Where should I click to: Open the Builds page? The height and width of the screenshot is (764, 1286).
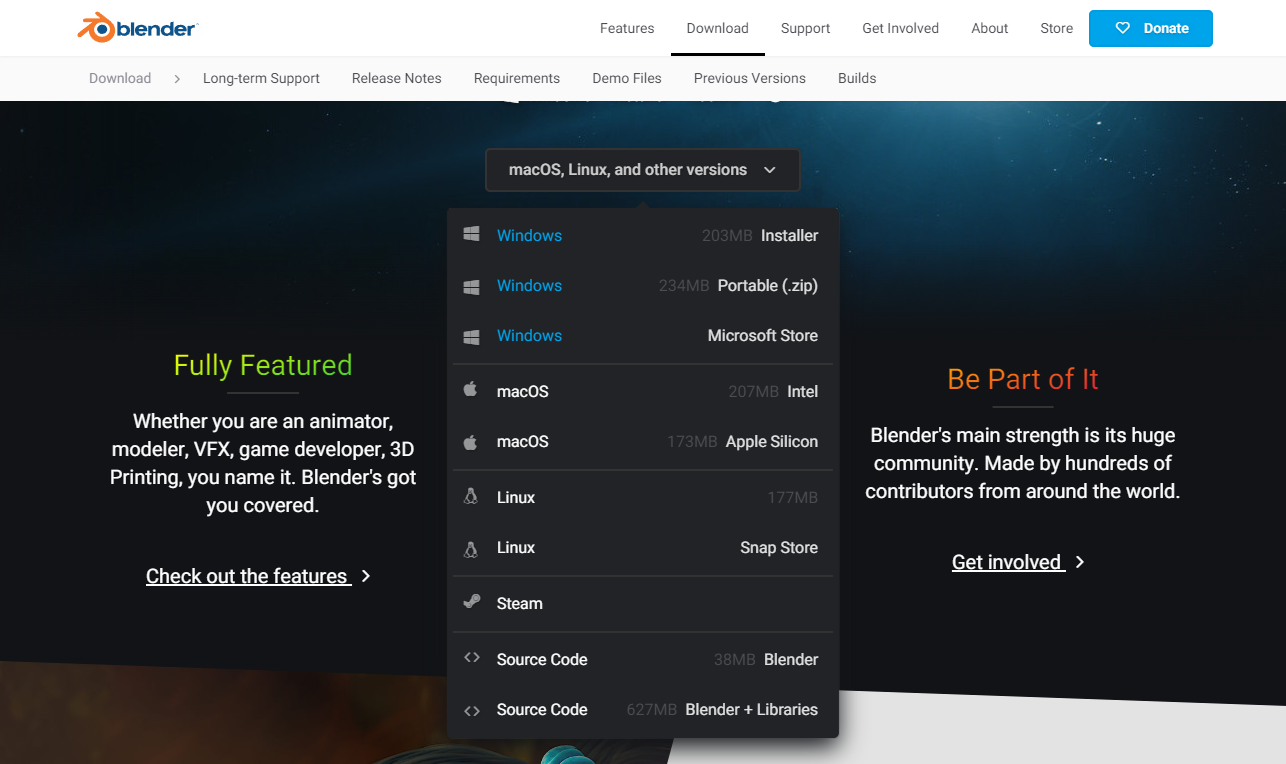point(857,78)
